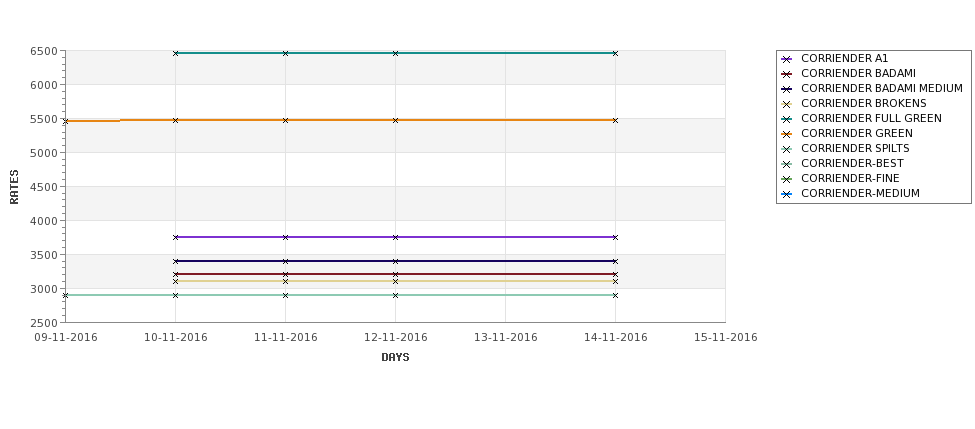
Task: Click the teal Full Green line data point on 10-11-2016
Action: 175,53
